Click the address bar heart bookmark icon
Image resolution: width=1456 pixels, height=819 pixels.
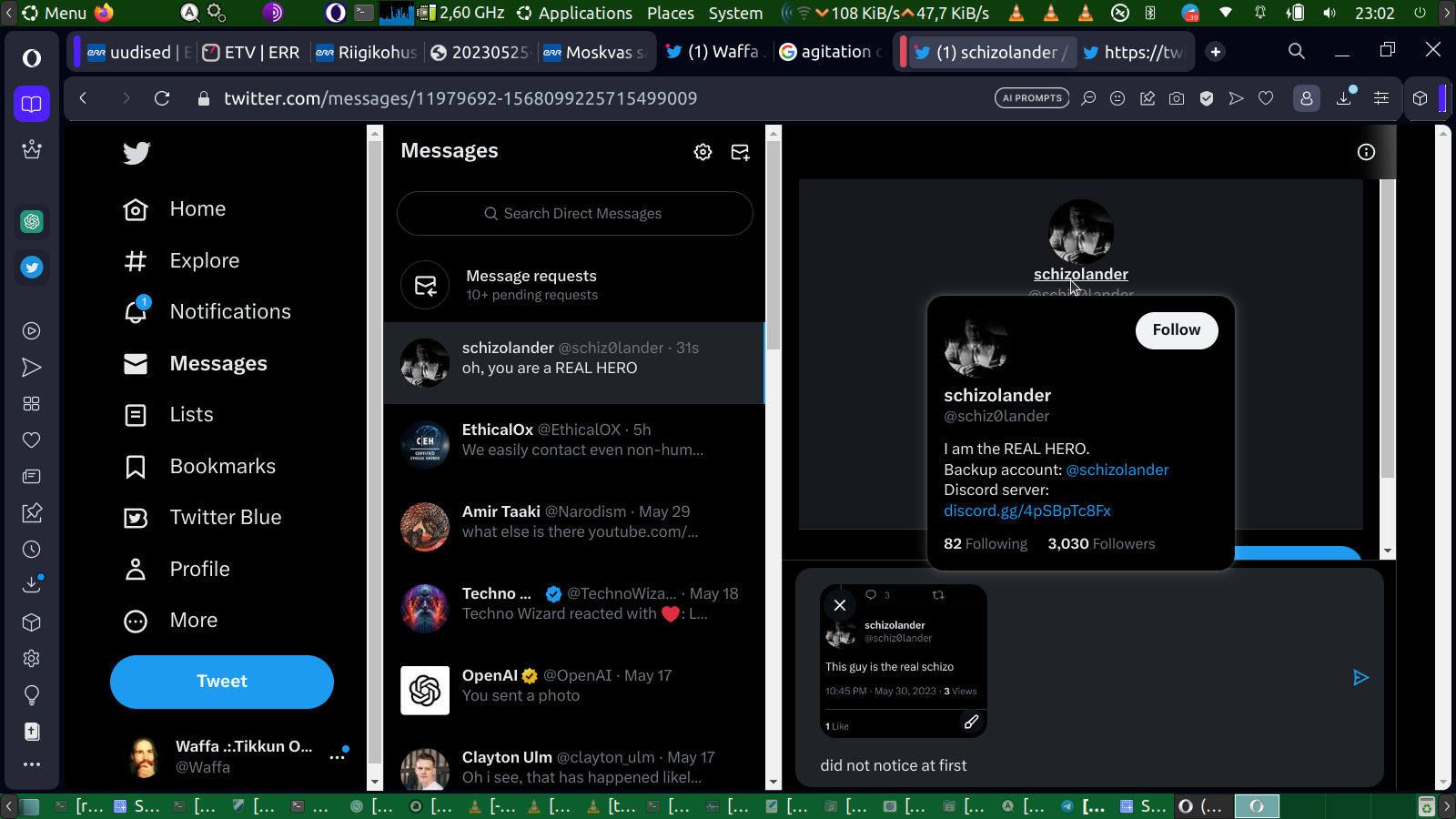[x=1266, y=98]
